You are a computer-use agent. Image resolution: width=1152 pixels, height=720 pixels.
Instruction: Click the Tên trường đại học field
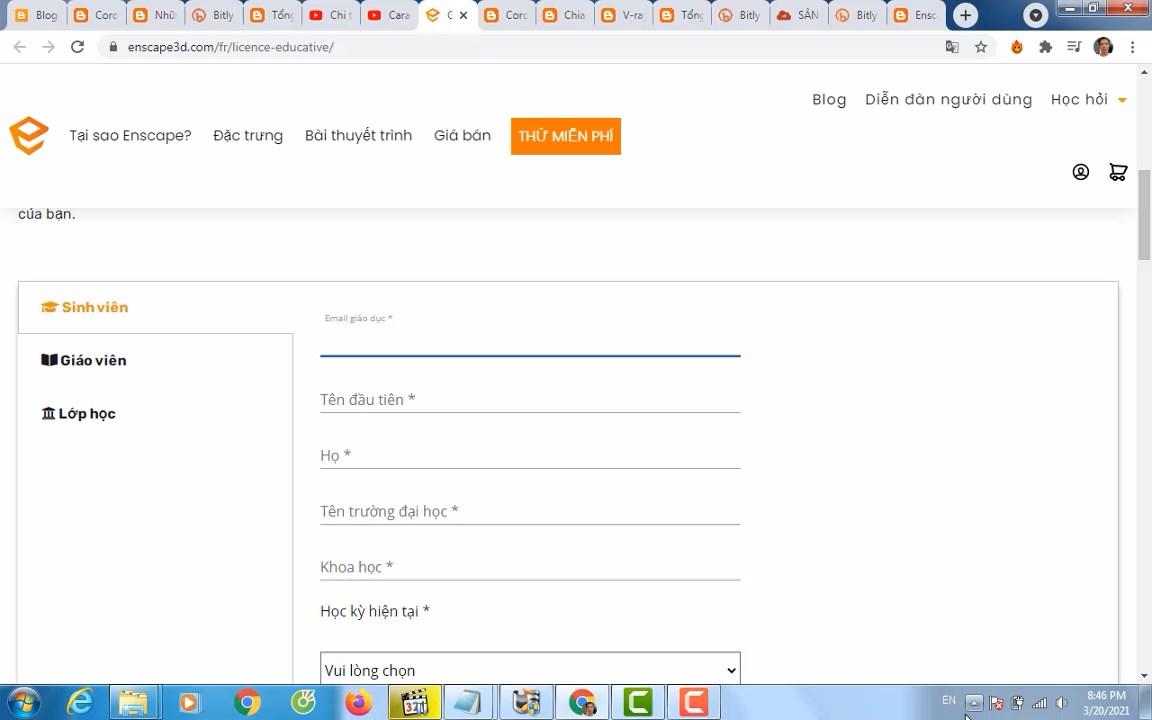pyautogui.click(x=530, y=511)
